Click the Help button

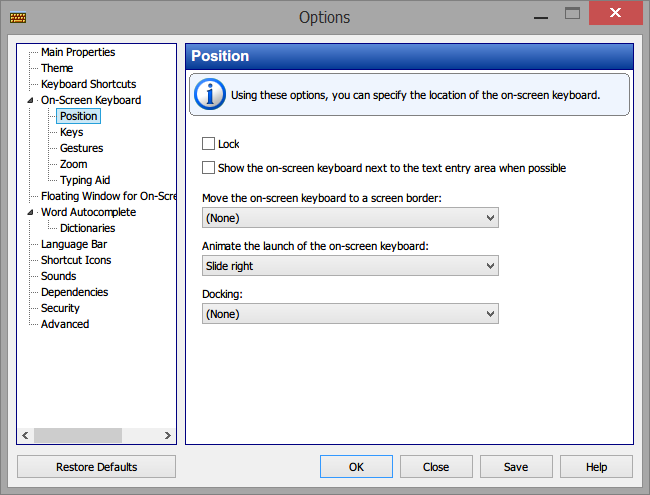596,467
